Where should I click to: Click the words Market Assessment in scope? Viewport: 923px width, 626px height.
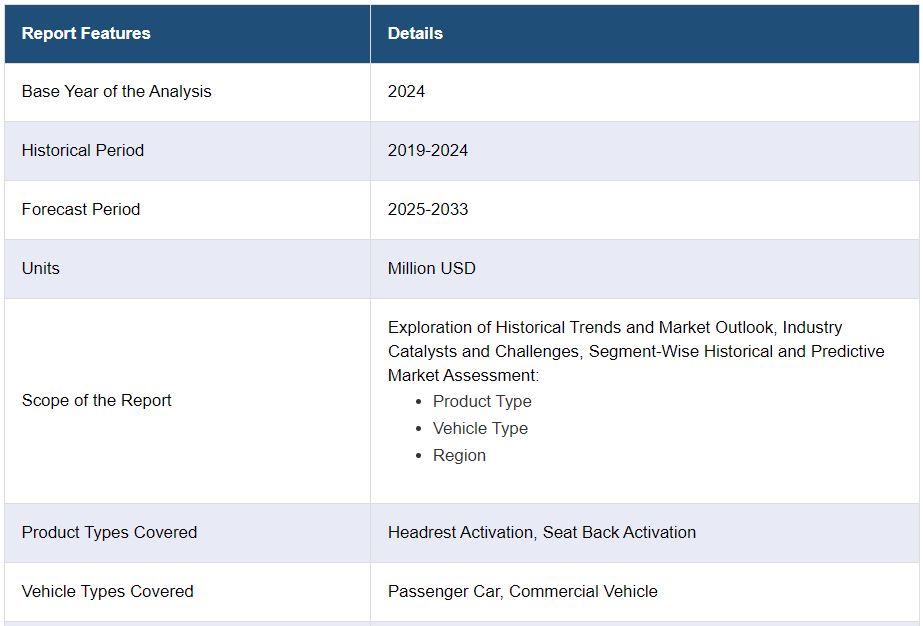click(x=461, y=375)
